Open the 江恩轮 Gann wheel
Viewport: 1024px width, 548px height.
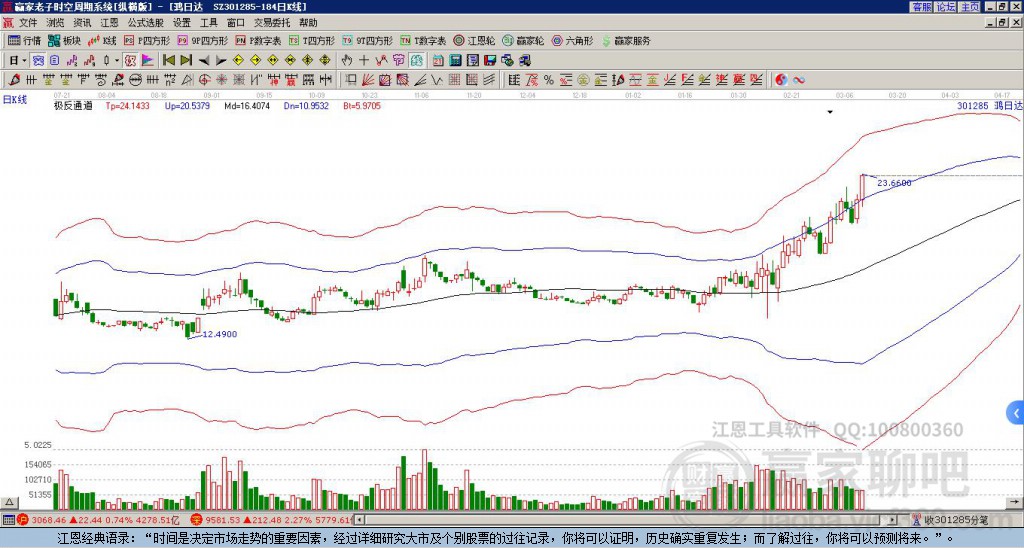click(473, 40)
